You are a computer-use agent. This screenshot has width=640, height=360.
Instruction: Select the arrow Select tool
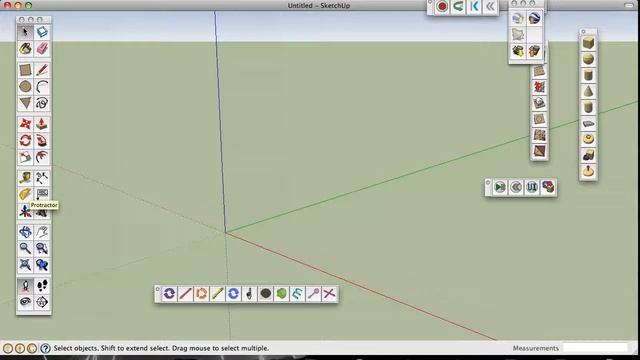(x=25, y=32)
